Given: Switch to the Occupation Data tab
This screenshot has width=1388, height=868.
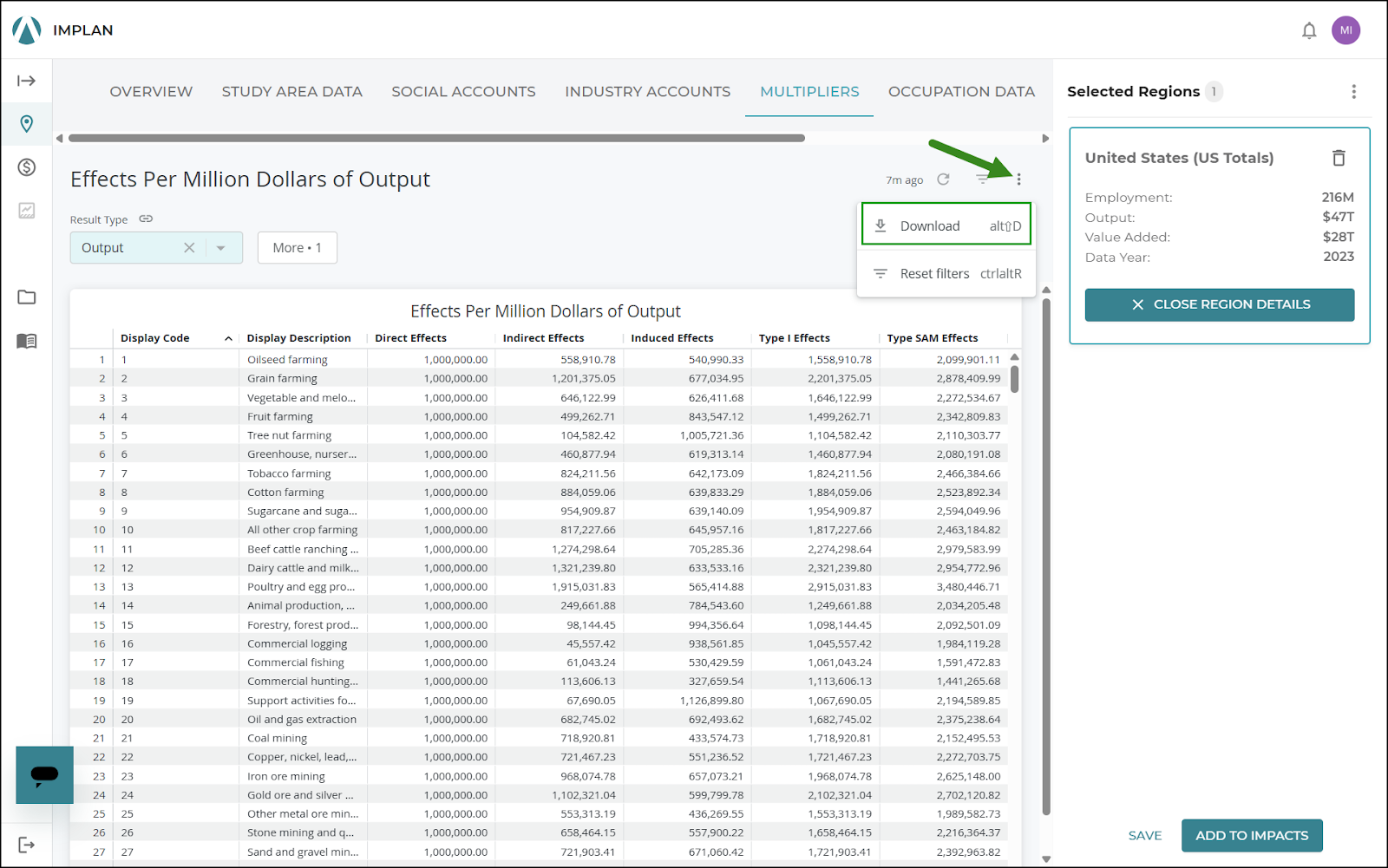Looking at the screenshot, I should (x=961, y=91).
